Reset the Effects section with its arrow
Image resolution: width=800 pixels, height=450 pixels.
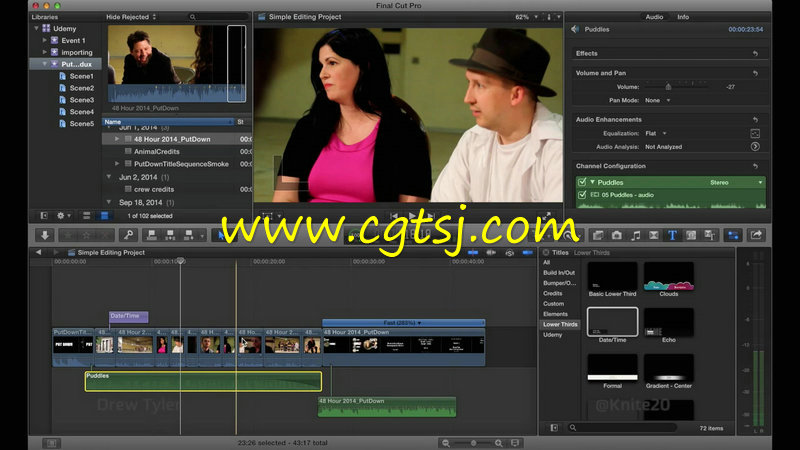point(755,54)
